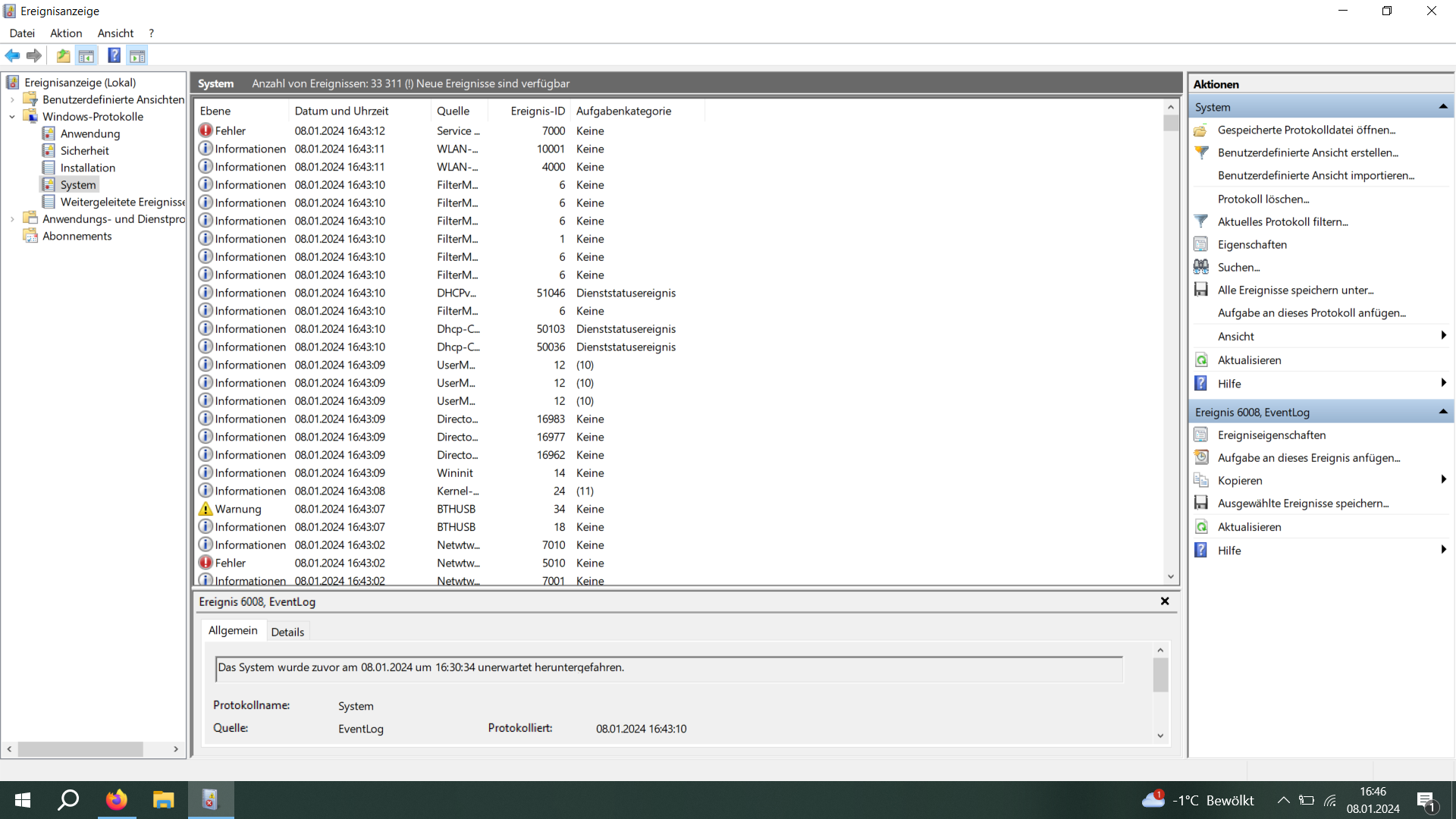Click event list scrollbar down arrow
Image resolution: width=1456 pixels, height=819 pixels.
(x=1171, y=576)
